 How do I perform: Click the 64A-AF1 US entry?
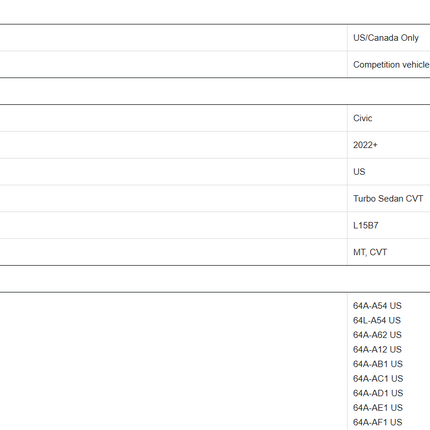[377, 422]
